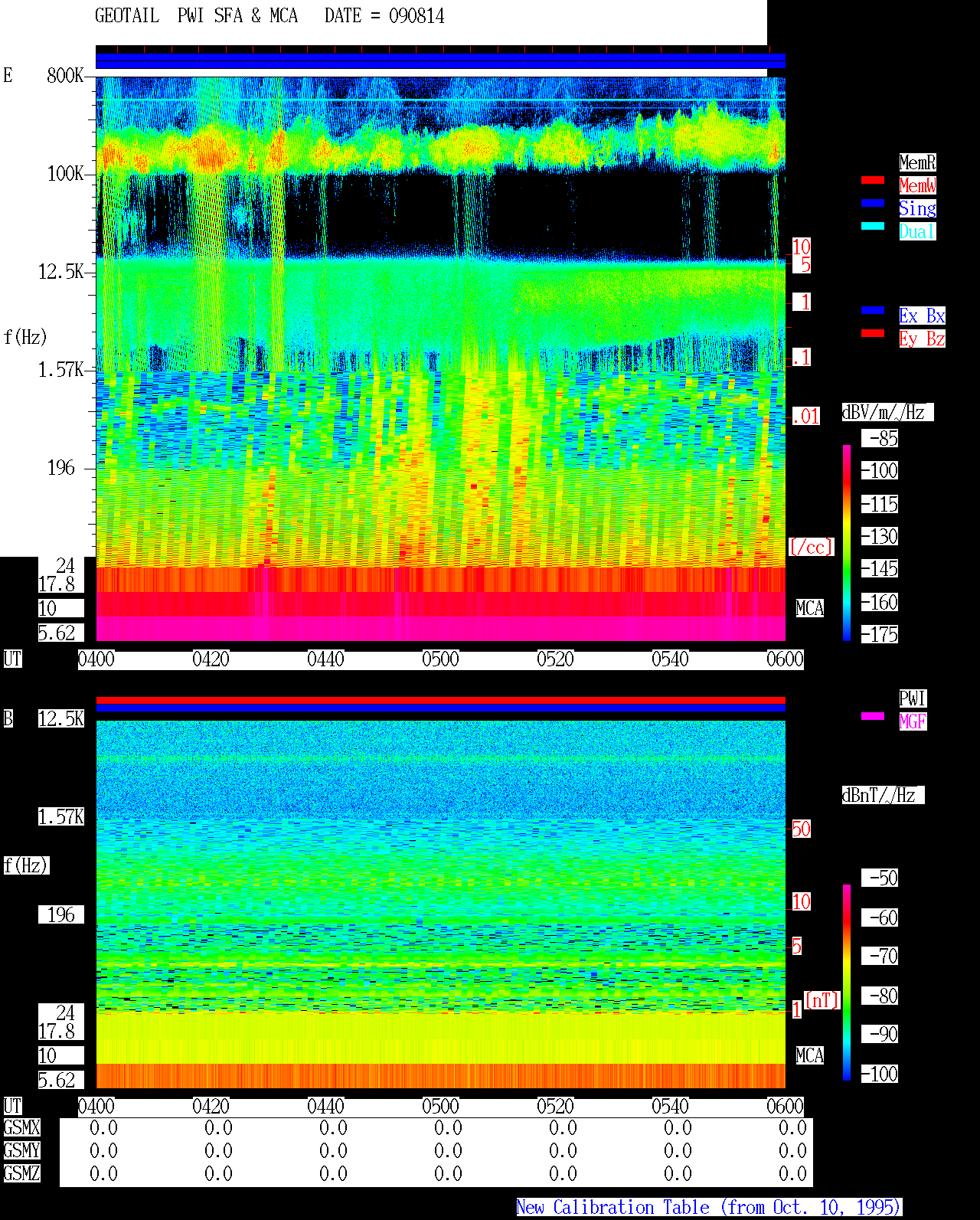Select the MemR legend label
Viewport: 980px width, 1220px height.
pos(917,162)
